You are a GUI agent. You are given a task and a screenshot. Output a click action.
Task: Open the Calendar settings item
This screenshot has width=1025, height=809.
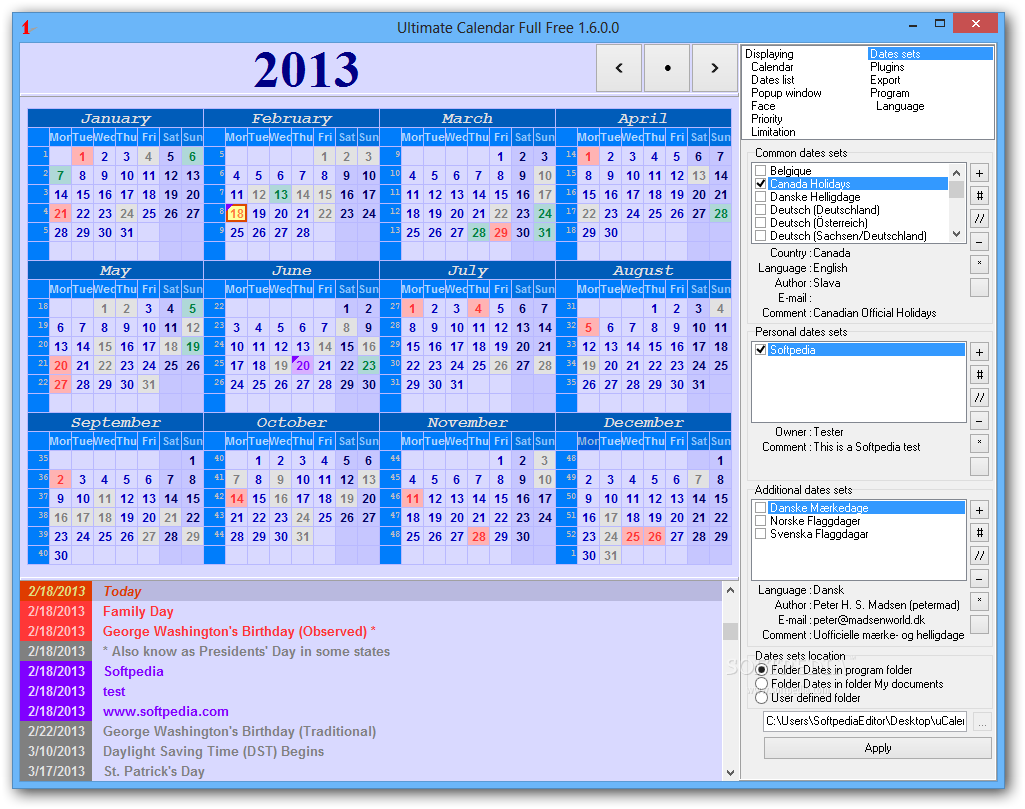pyautogui.click(x=772, y=67)
